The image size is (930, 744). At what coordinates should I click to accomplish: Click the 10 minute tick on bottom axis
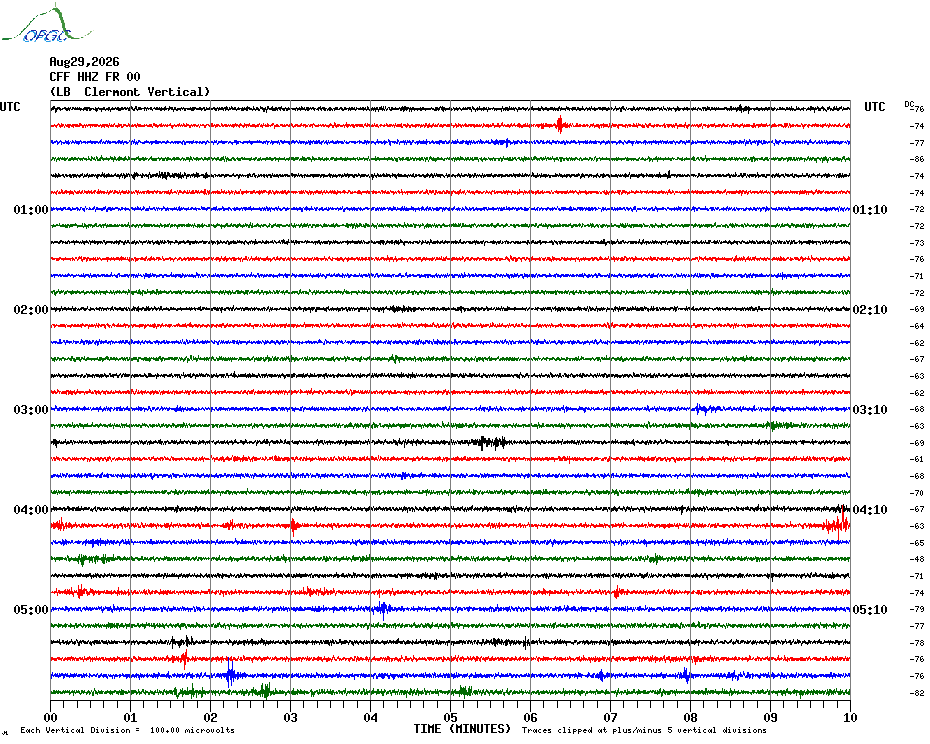pyautogui.click(x=850, y=717)
